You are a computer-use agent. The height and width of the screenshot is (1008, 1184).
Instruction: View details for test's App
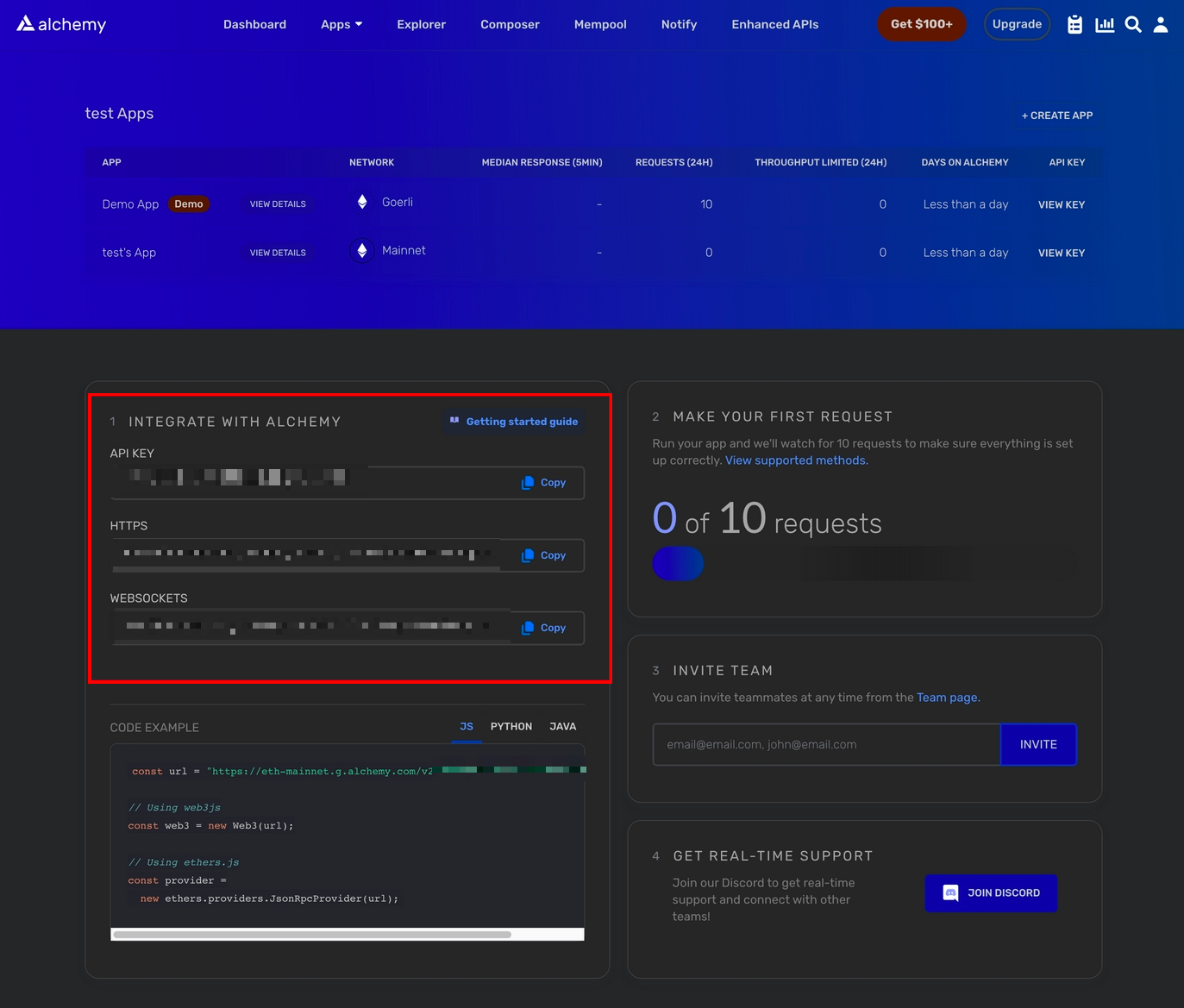tap(278, 253)
